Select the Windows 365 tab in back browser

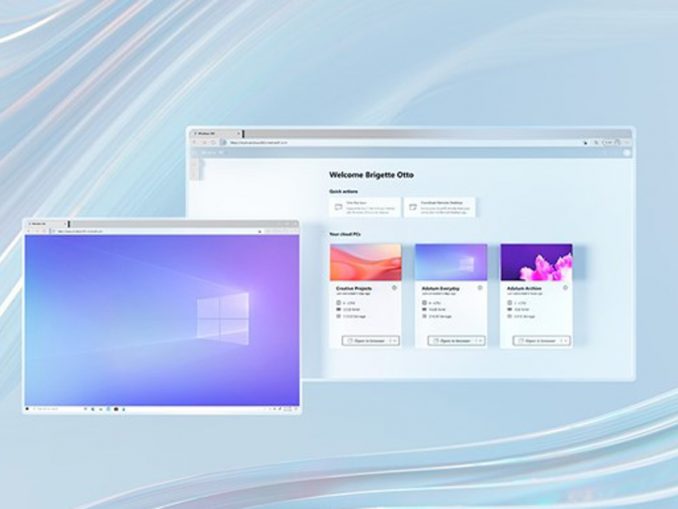click(x=215, y=134)
